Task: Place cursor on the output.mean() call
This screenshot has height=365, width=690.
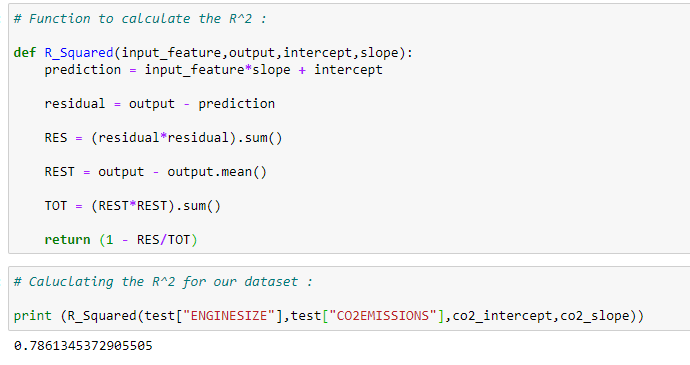Action: coord(217,172)
